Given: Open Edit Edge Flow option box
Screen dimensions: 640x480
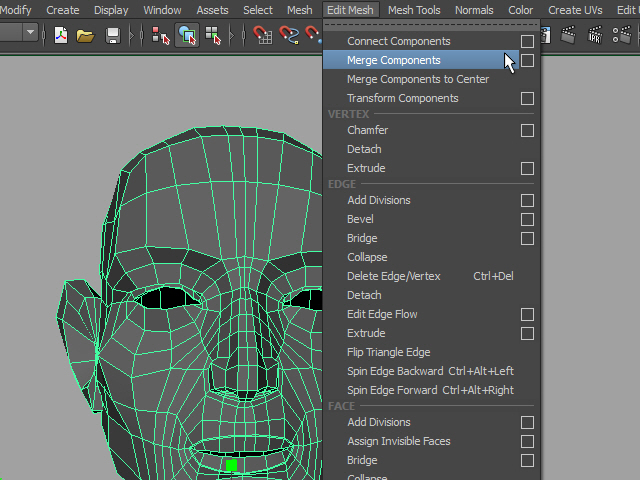Looking at the screenshot, I should click(x=527, y=314).
